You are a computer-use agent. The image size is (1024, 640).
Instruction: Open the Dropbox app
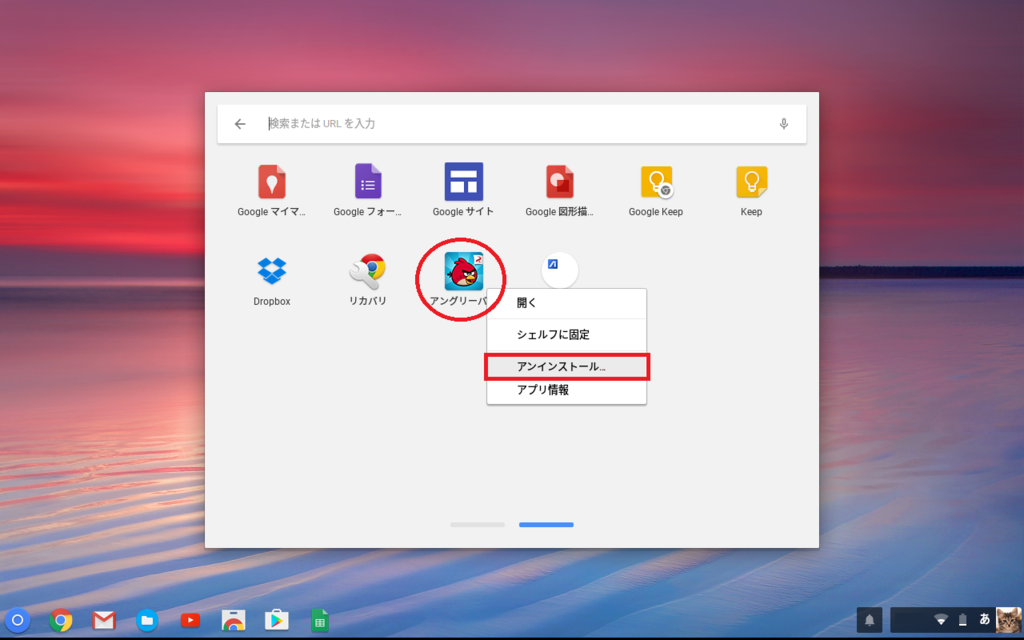pyautogui.click(x=272, y=270)
